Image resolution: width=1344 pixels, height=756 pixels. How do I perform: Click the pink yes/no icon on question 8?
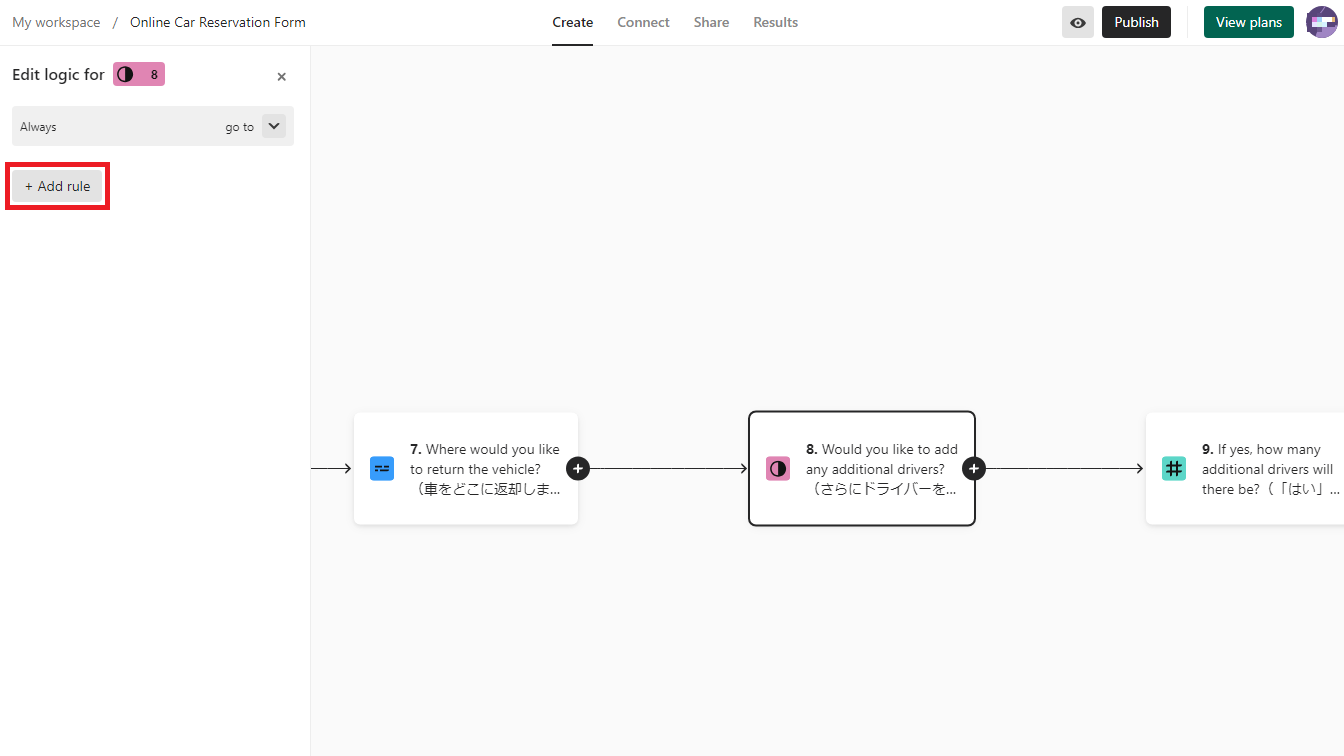[778, 468]
